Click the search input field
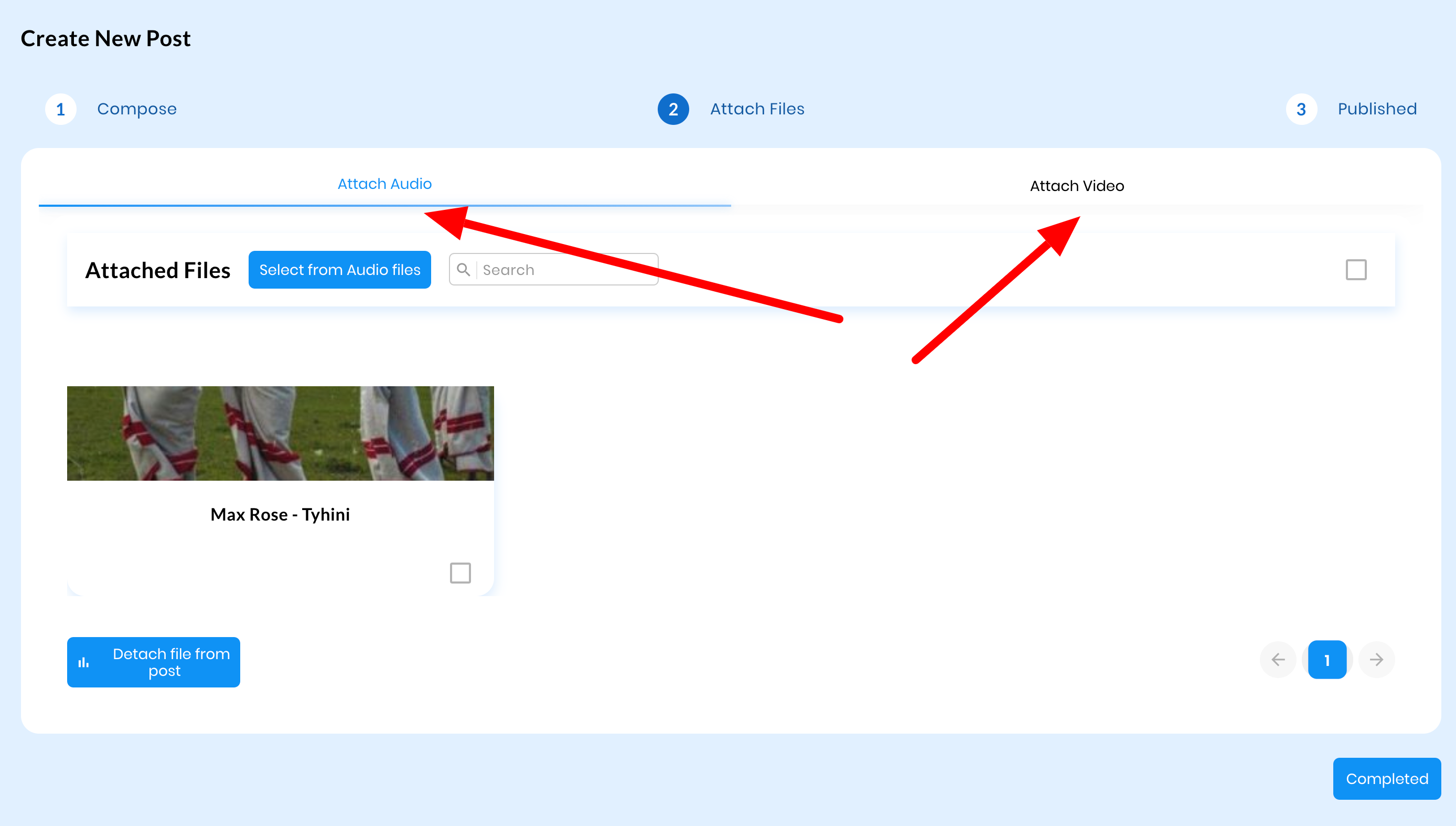 coord(555,270)
